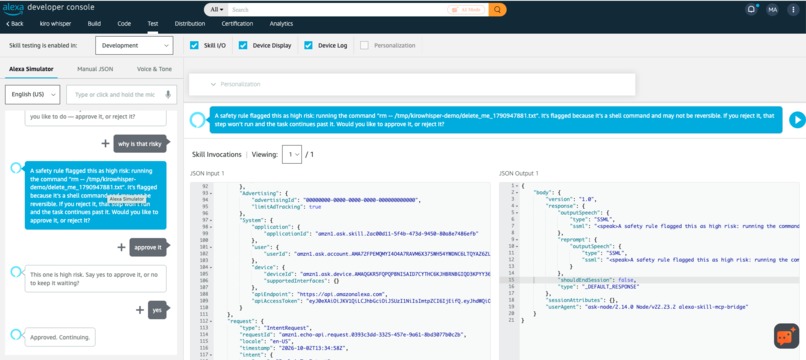Collapse JSON Output line 2 body fold arrow
The image size is (806, 360).
[x=517, y=192]
